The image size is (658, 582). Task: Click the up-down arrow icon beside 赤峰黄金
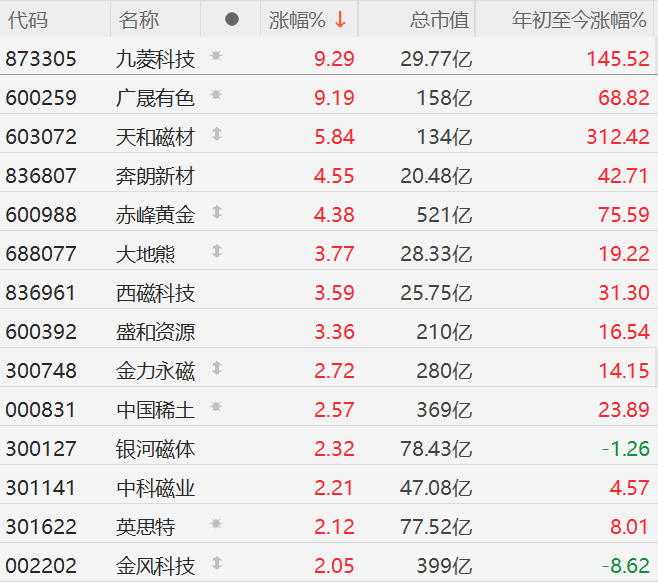pos(217,212)
